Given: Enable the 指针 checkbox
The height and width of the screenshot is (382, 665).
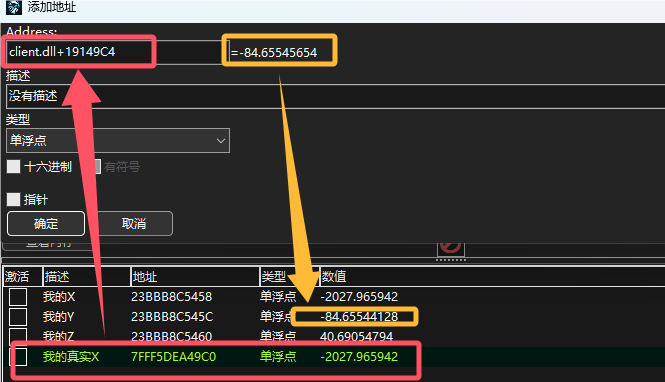Looking at the screenshot, I should tap(14, 199).
